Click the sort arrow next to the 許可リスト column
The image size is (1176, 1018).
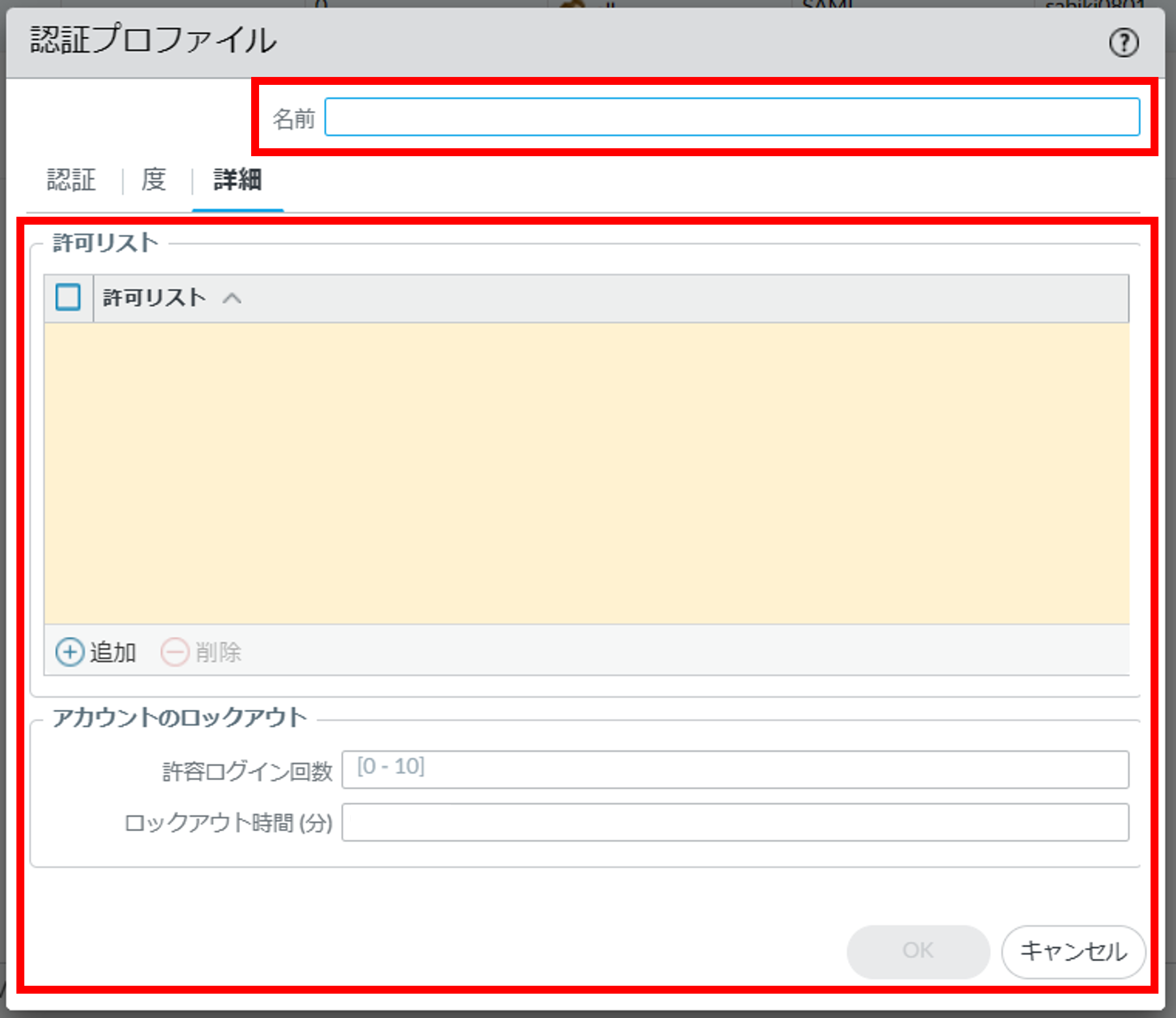pos(232,298)
